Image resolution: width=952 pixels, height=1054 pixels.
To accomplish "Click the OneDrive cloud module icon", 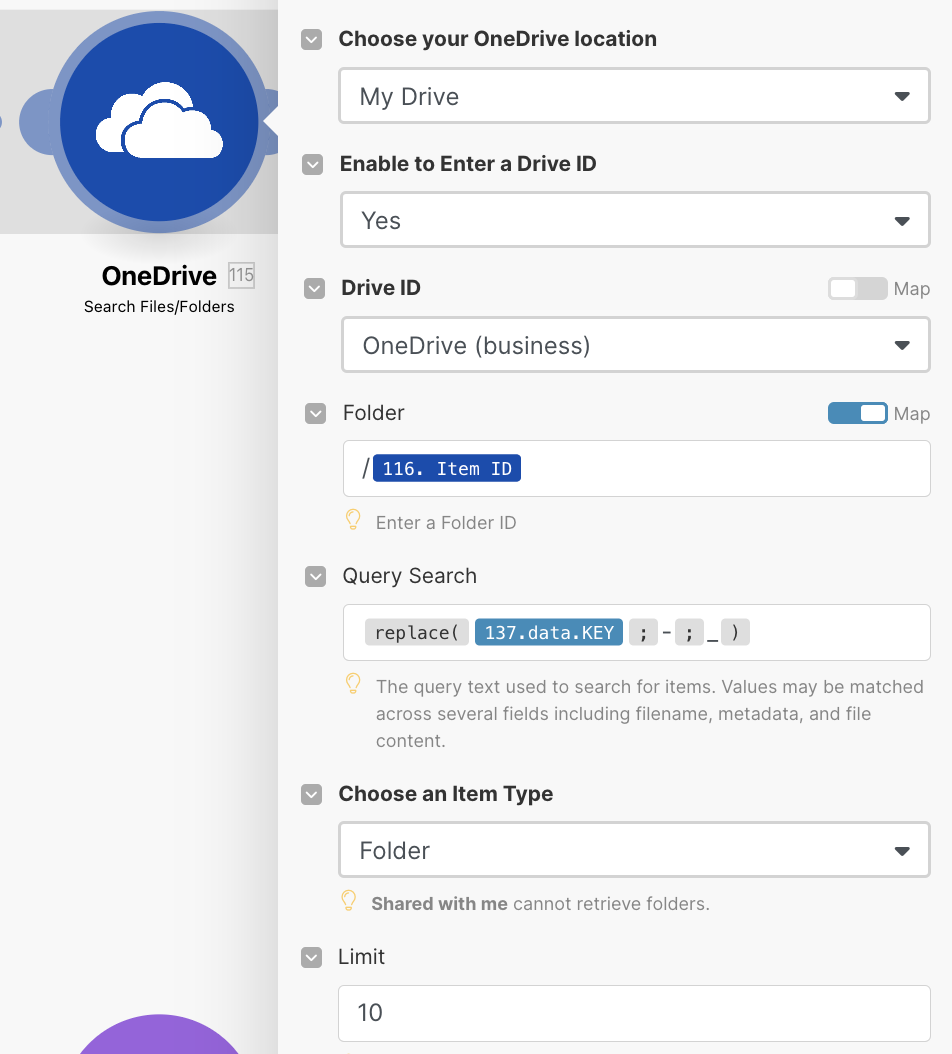I will coord(159,122).
